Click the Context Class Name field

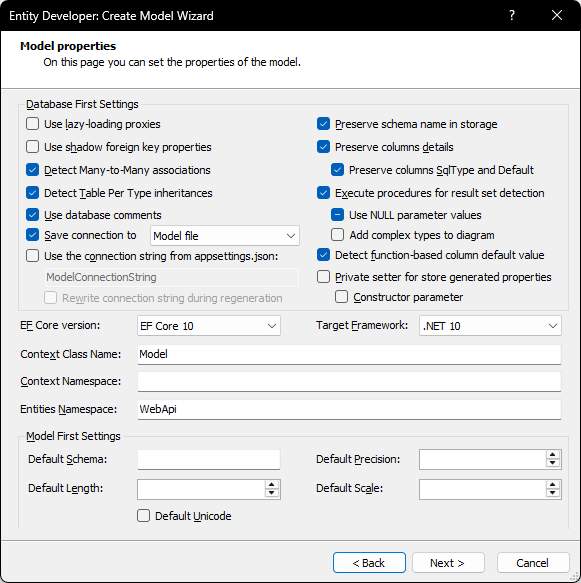pos(349,354)
